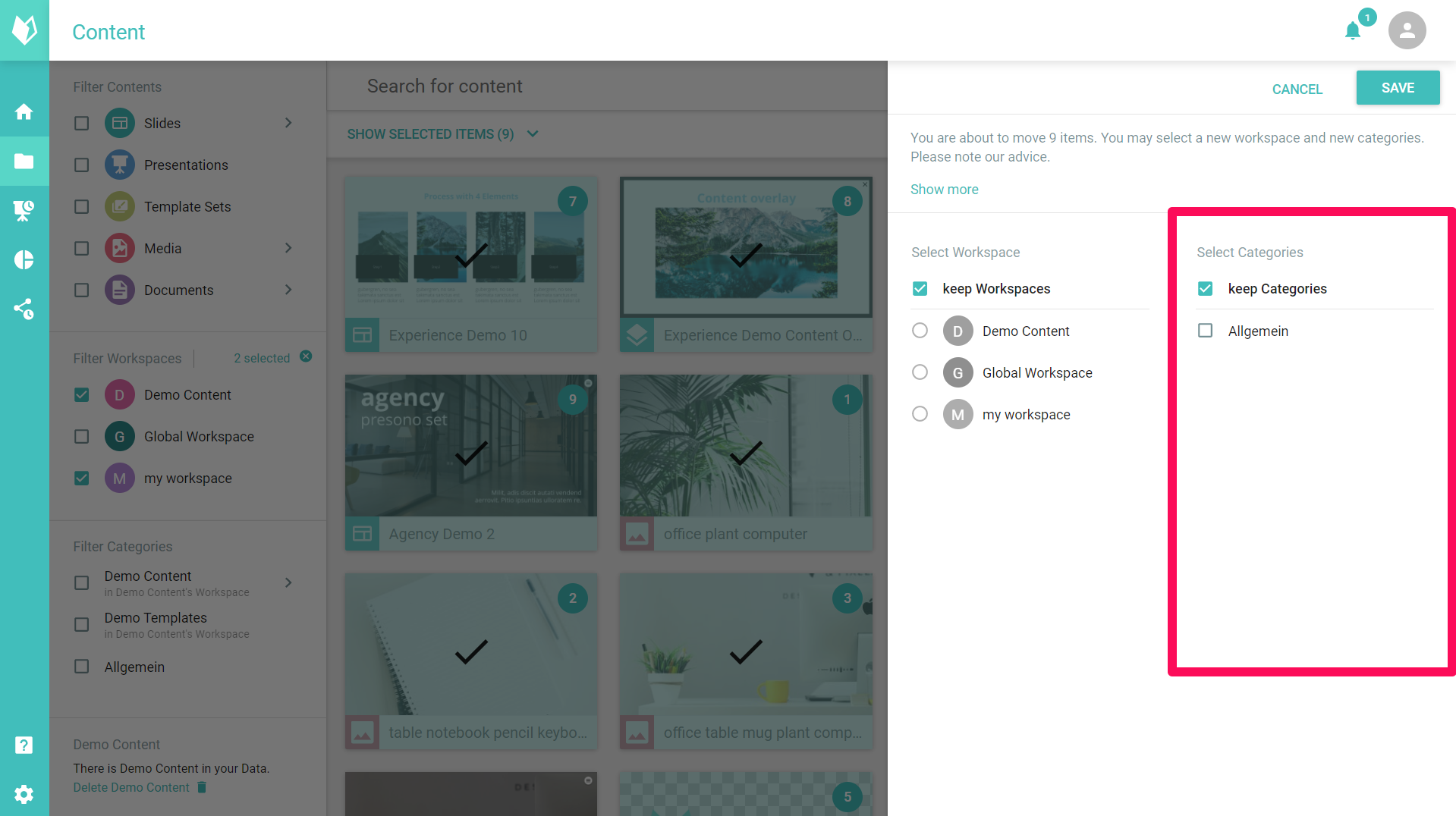The height and width of the screenshot is (816, 1456).
Task: Click the overlay type icon on Experience Demo Content
Action: (x=637, y=335)
